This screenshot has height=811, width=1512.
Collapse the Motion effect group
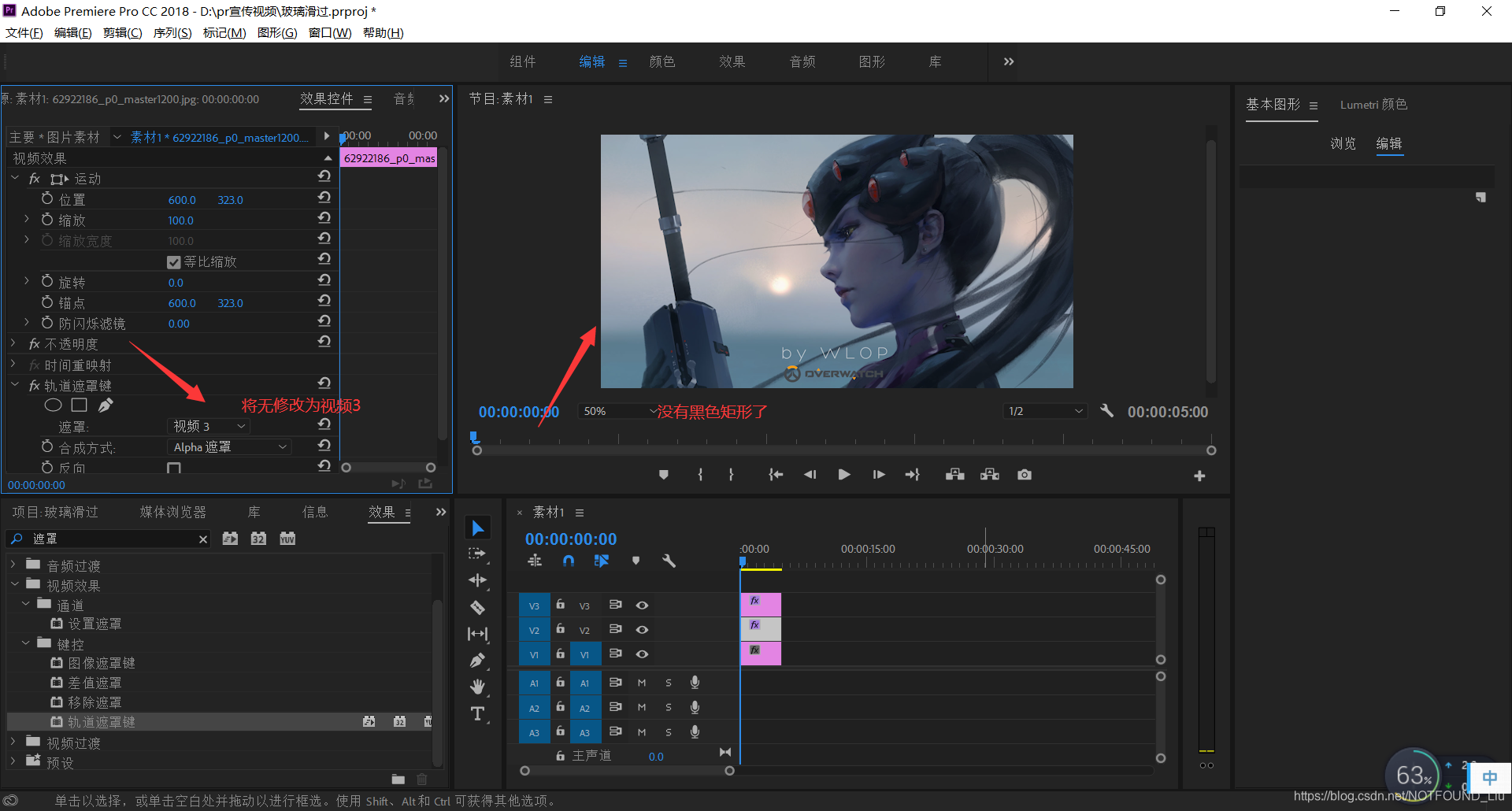click(x=15, y=179)
